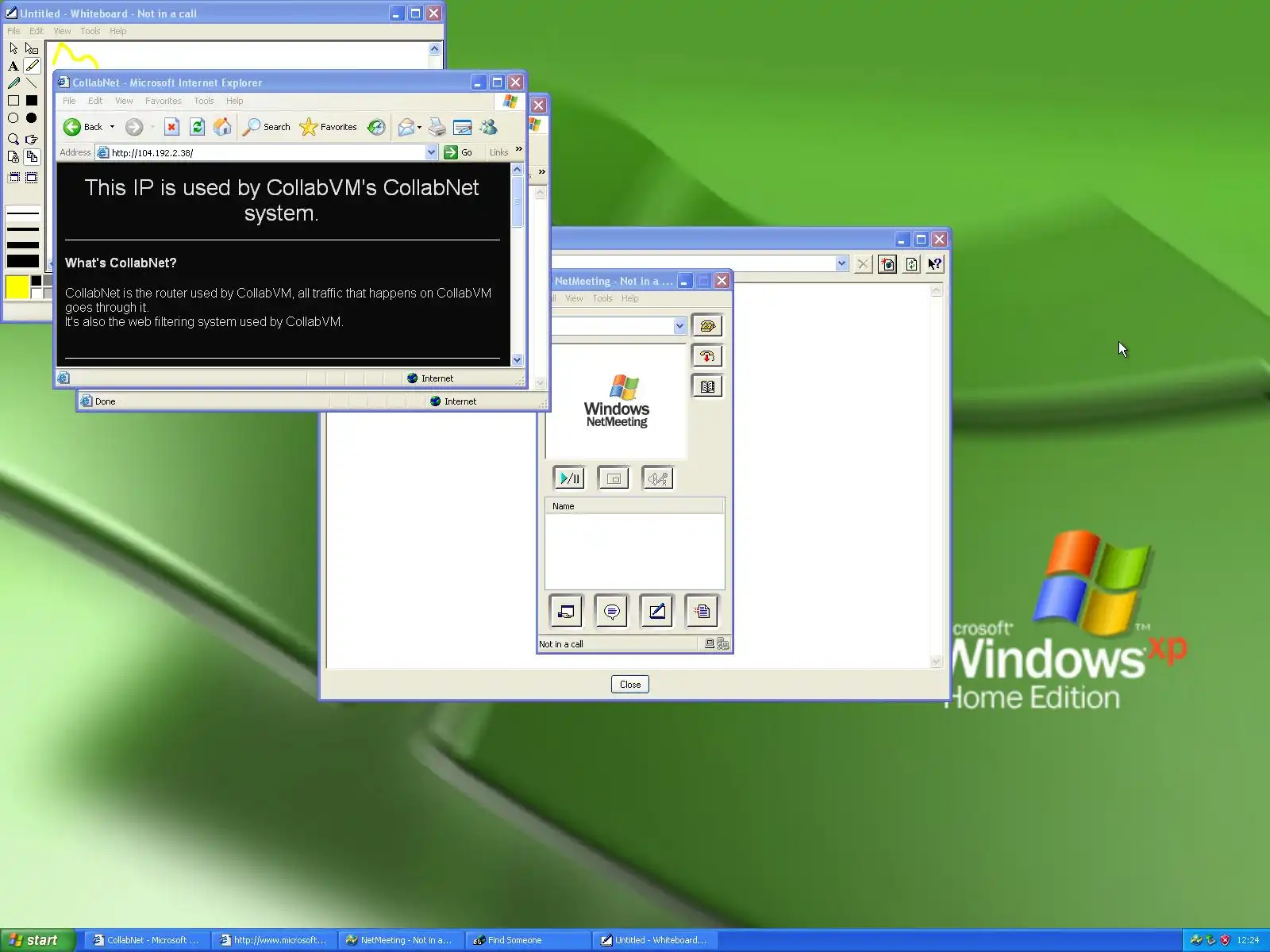Switch to Find Someone taskbar button
This screenshot has height=952, width=1270.
pos(528,940)
